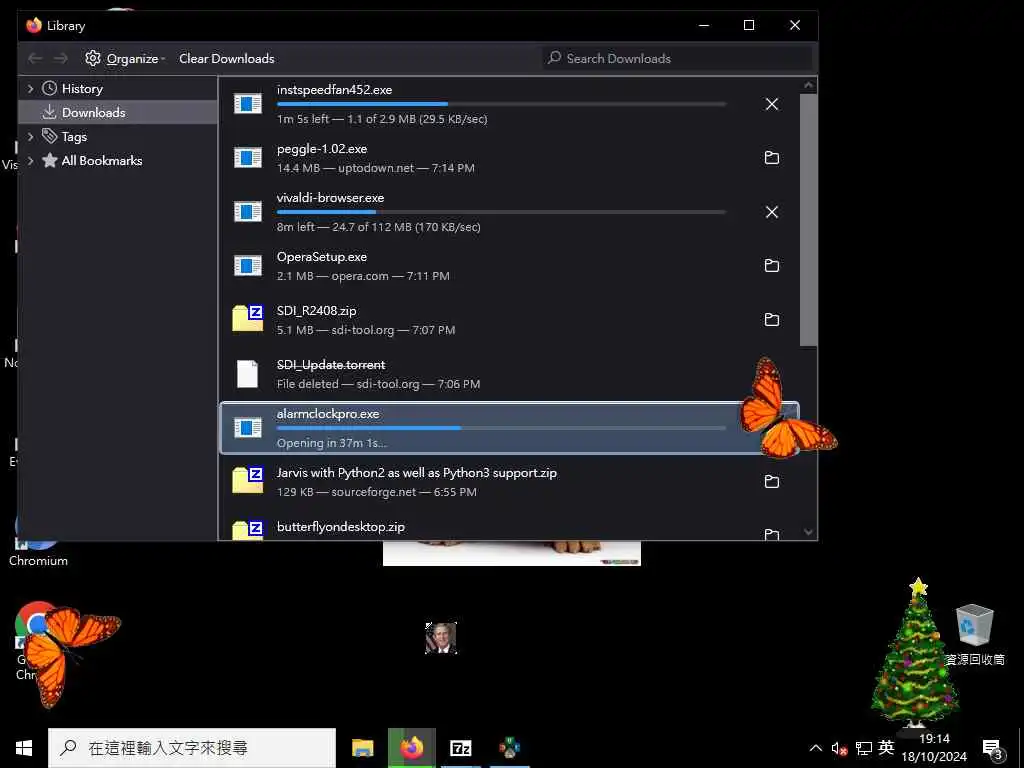Show peggle-1.02.exe in its folder

tap(771, 157)
